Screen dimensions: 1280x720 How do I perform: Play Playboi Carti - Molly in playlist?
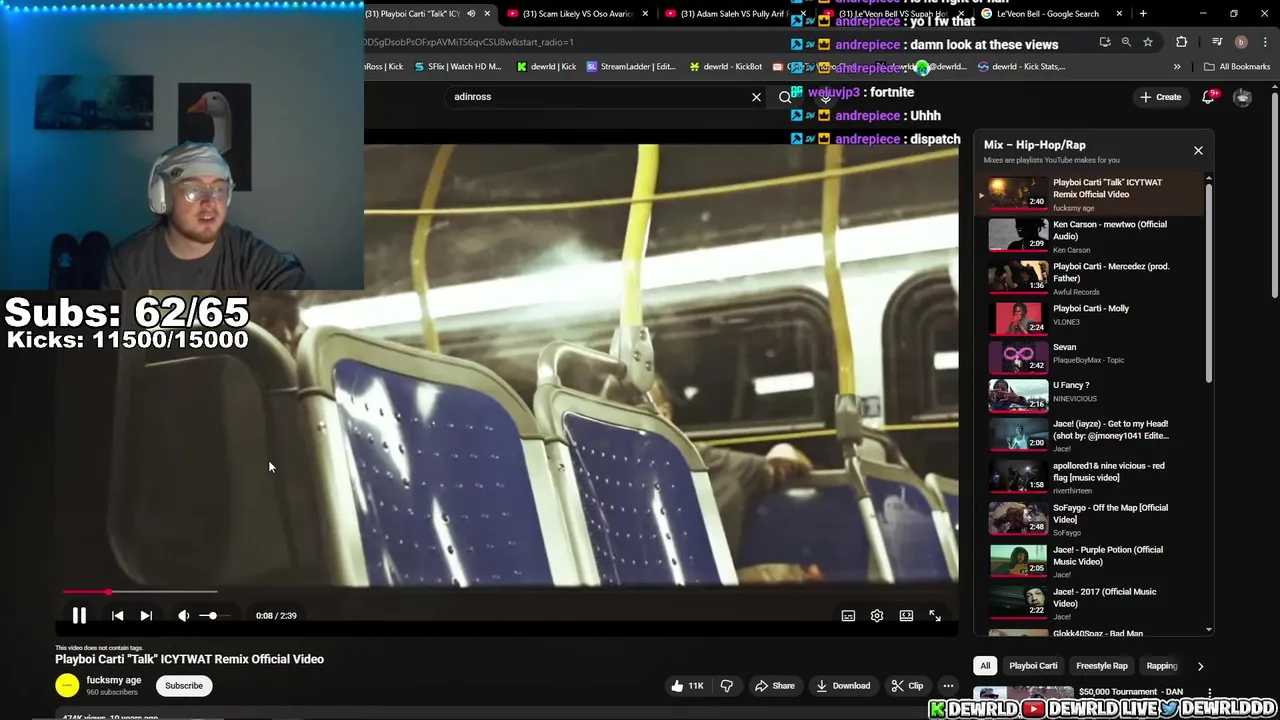(x=1090, y=318)
